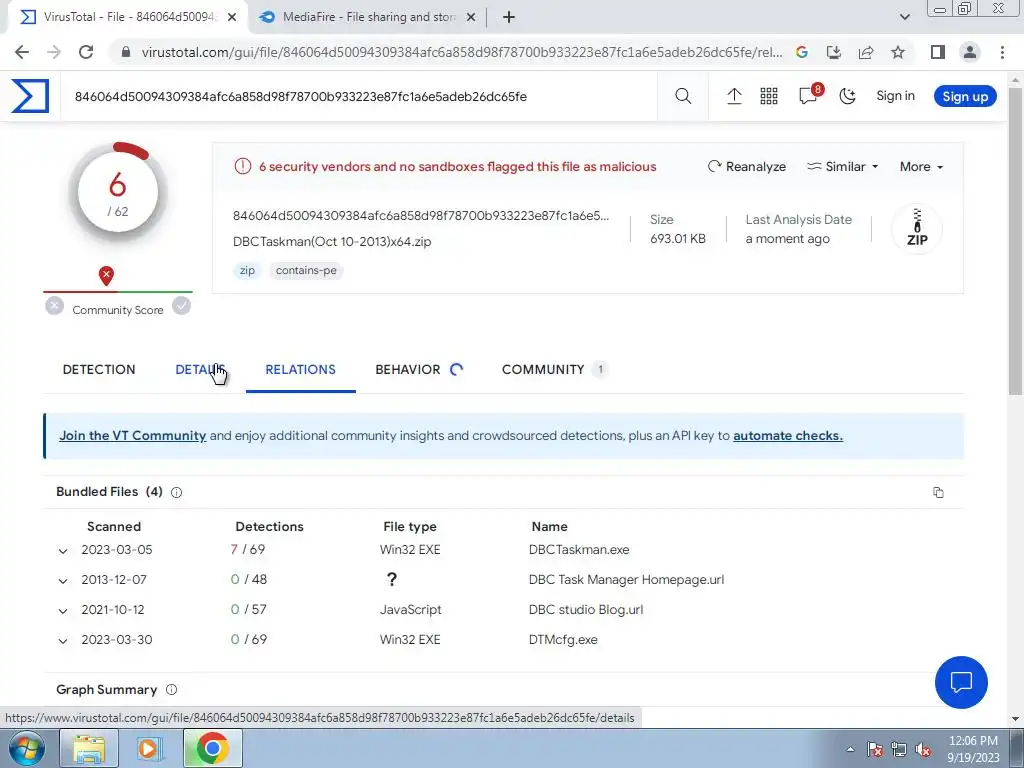Click the contains-pe tag
Screen dimensions: 1024x768
306,270
